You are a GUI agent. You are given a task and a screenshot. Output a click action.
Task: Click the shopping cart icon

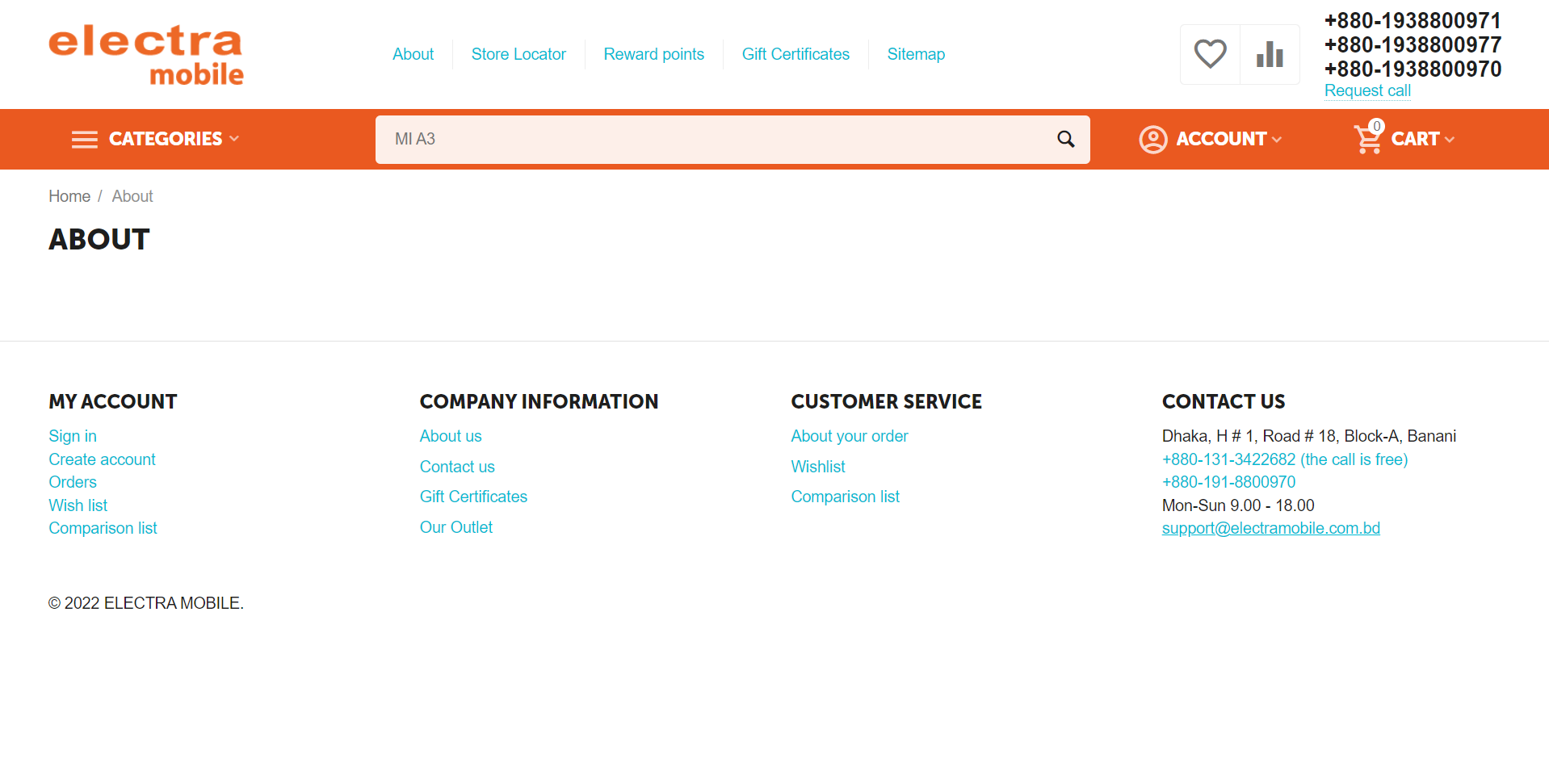pos(1368,139)
